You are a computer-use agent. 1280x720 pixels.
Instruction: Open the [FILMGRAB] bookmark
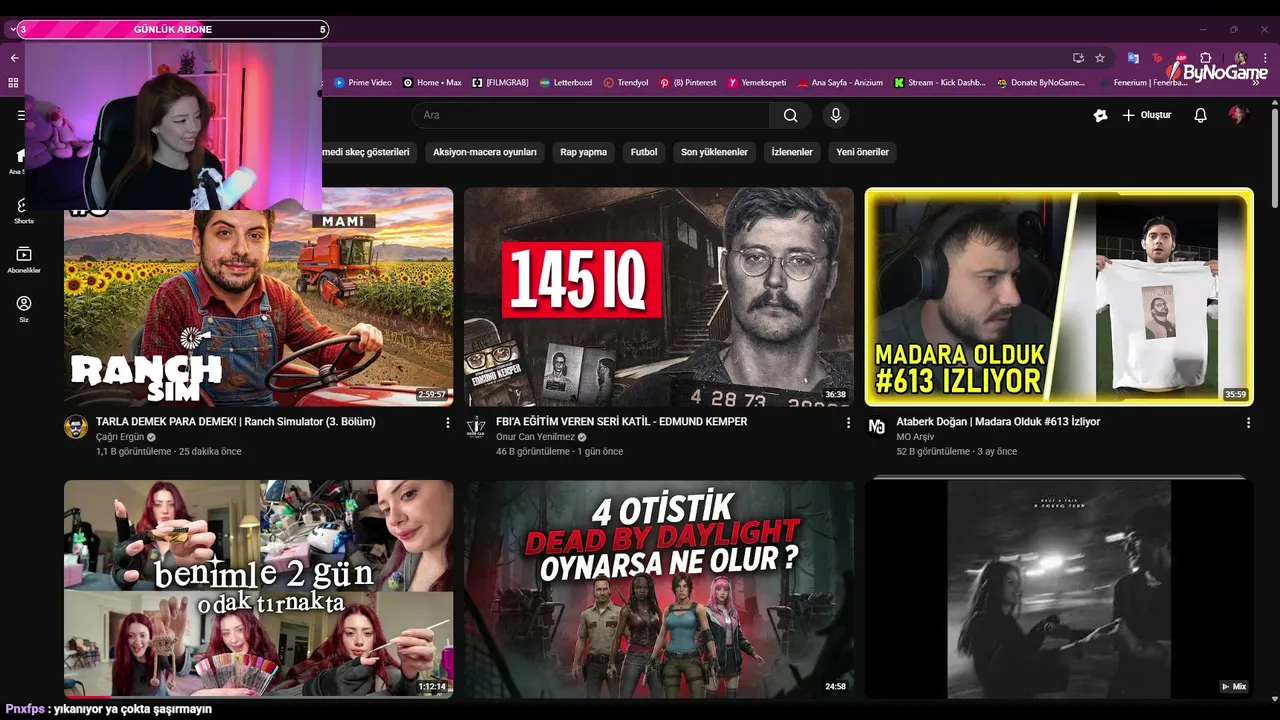point(501,83)
